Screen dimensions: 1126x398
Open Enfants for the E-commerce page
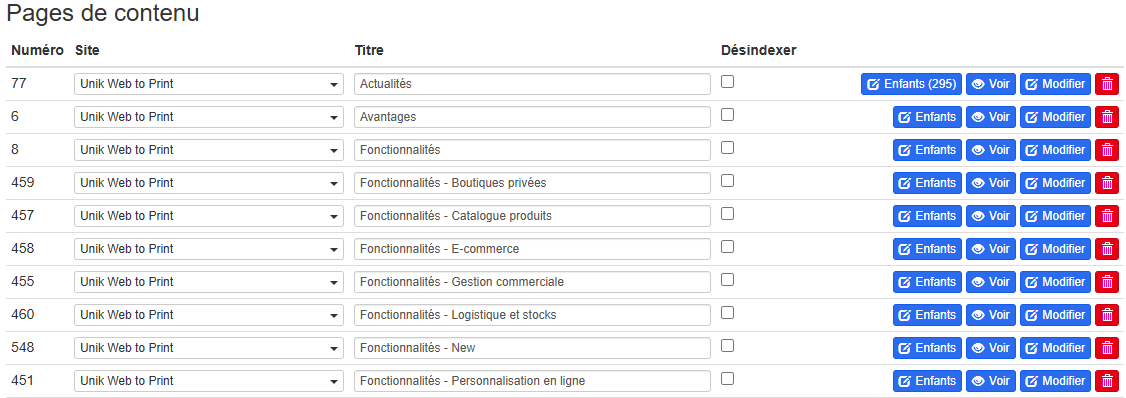pyautogui.click(x=927, y=249)
